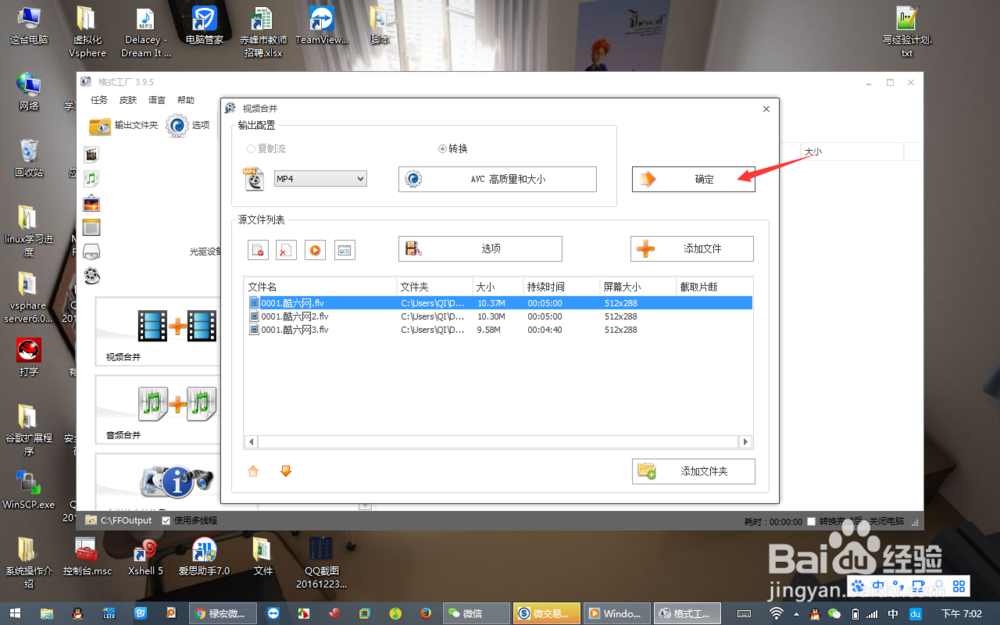Open the 皮肤 menu

128,100
